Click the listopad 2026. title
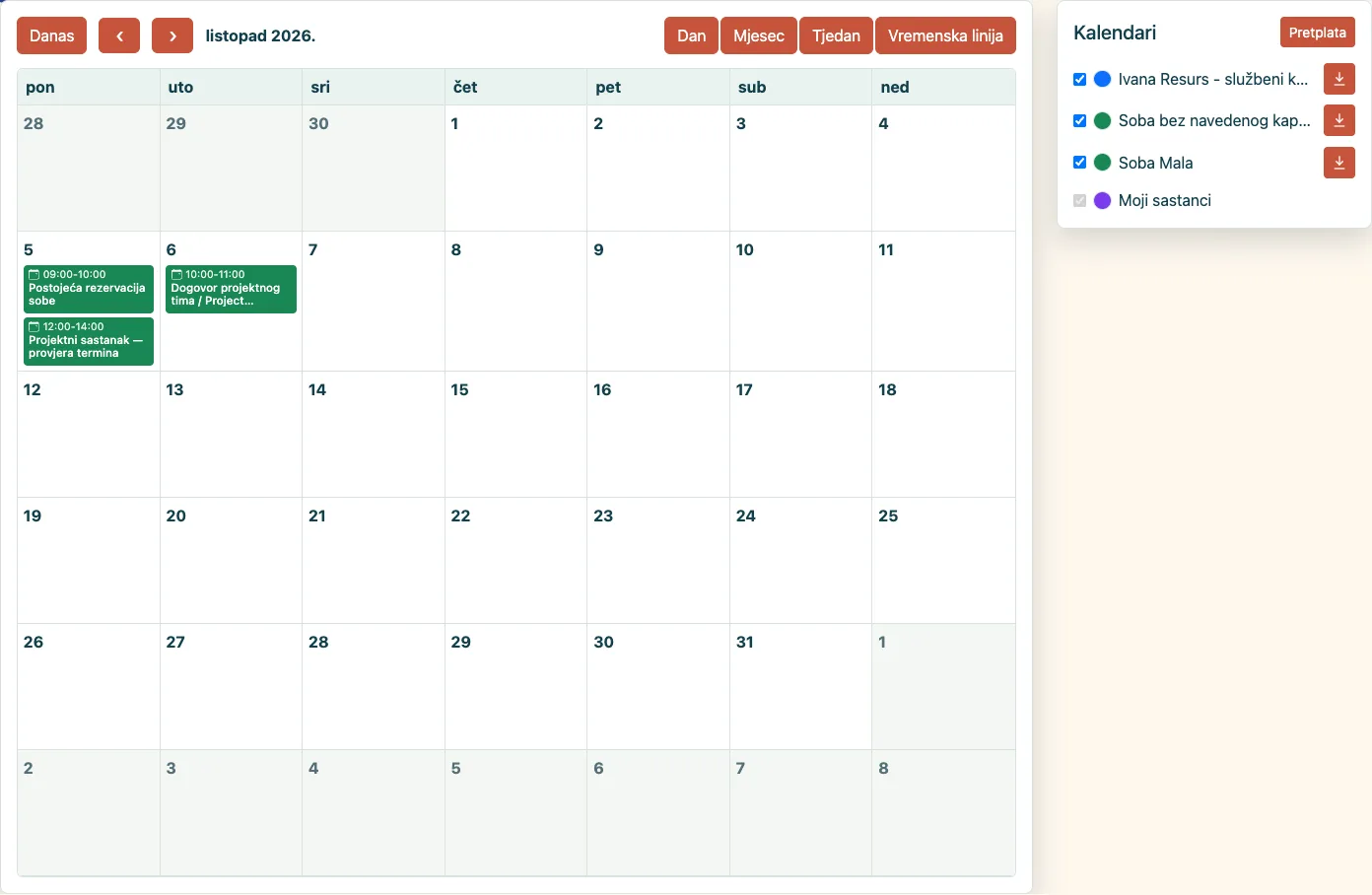The height and width of the screenshot is (895, 1372). pyautogui.click(x=260, y=35)
